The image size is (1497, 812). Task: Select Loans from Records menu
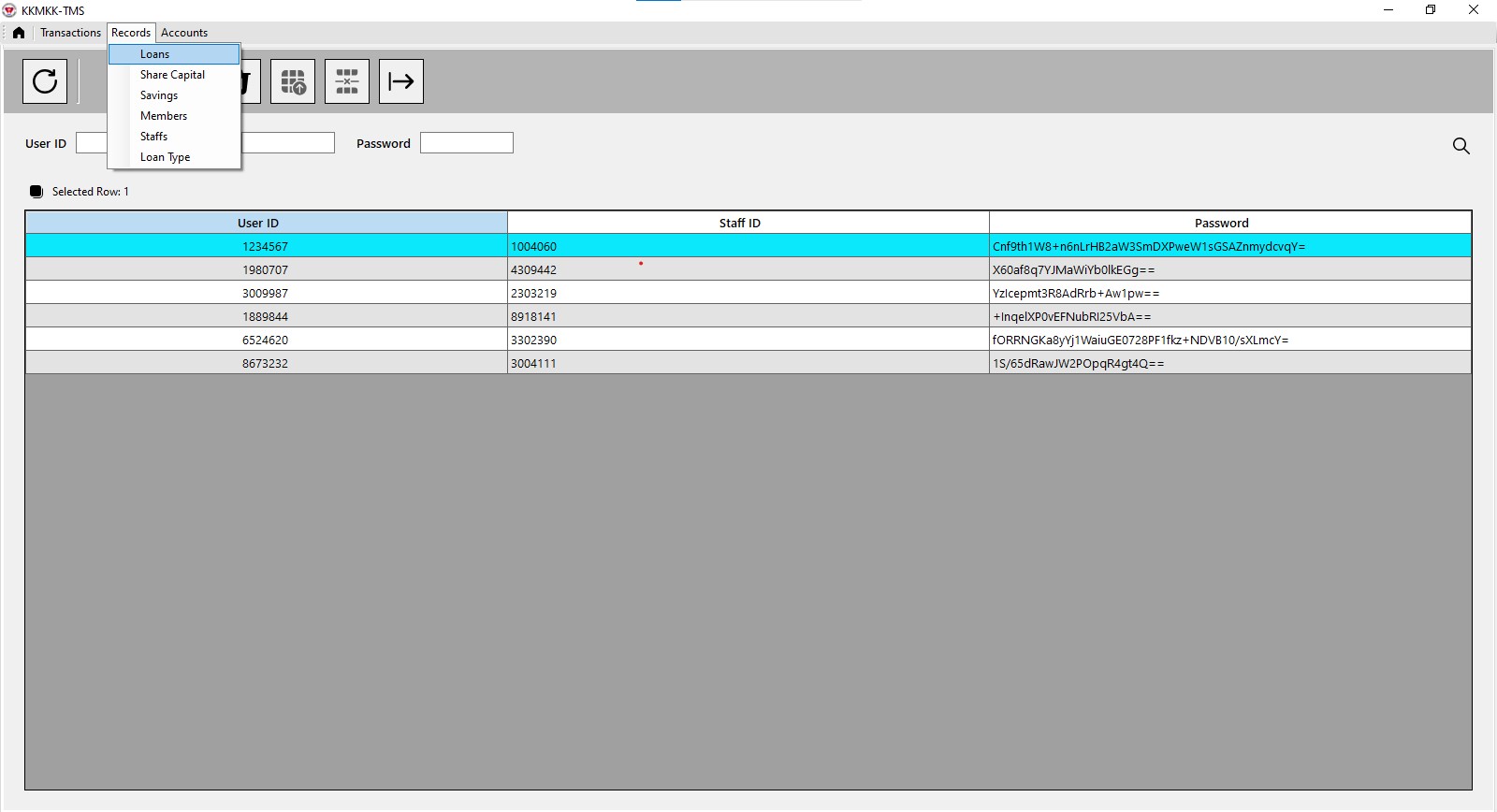point(174,54)
